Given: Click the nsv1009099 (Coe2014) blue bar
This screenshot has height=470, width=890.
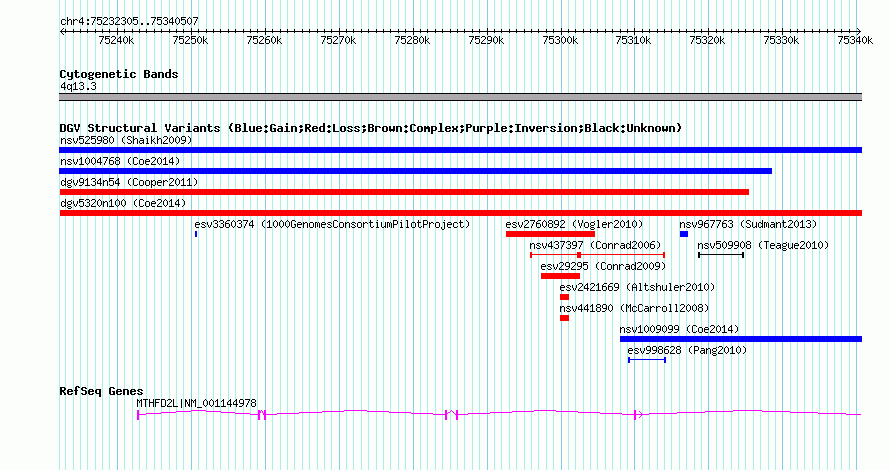Looking at the screenshot, I should pos(741,339).
